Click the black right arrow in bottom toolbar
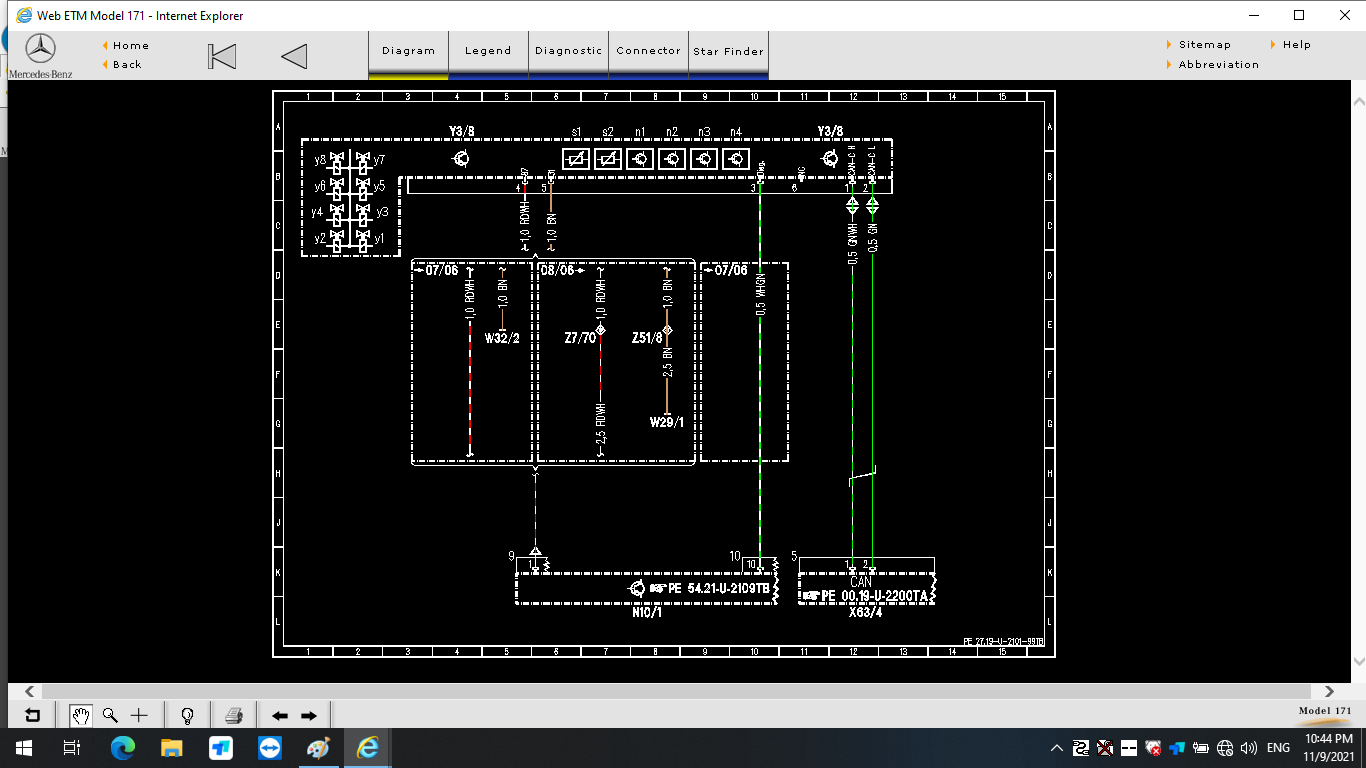1366x768 pixels. (x=309, y=716)
